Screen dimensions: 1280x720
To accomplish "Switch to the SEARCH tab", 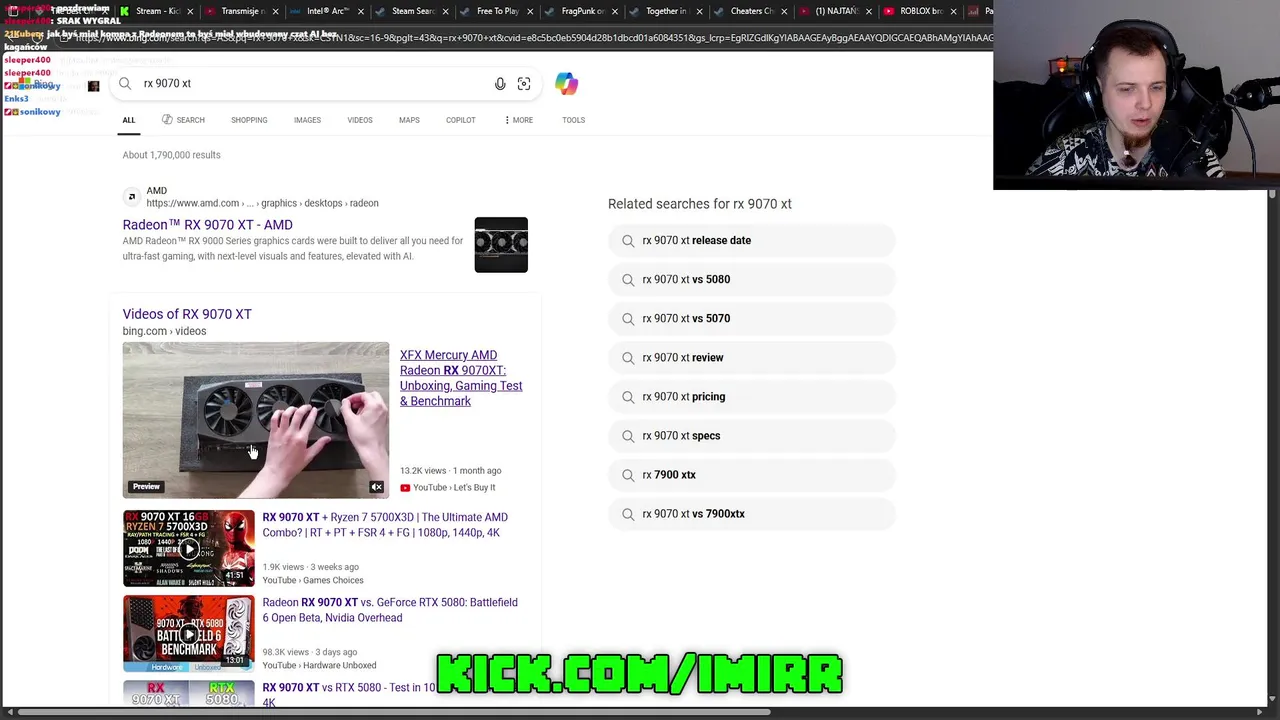I will point(183,120).
